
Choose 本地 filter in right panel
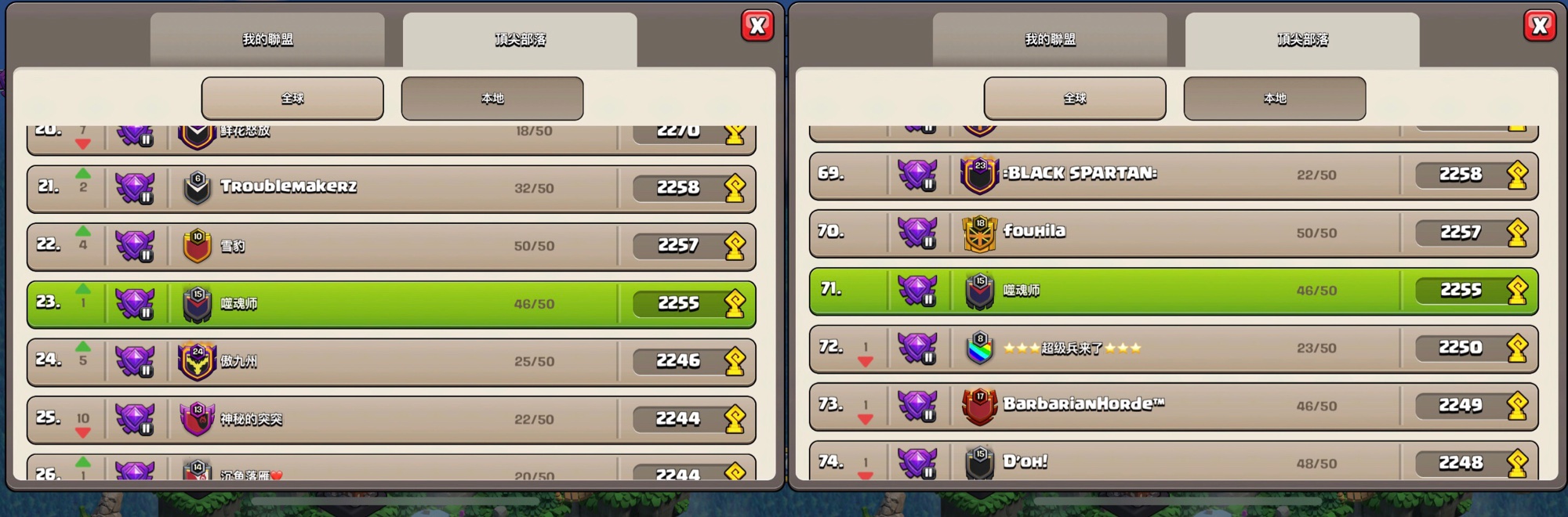[x=1275, y=98]
